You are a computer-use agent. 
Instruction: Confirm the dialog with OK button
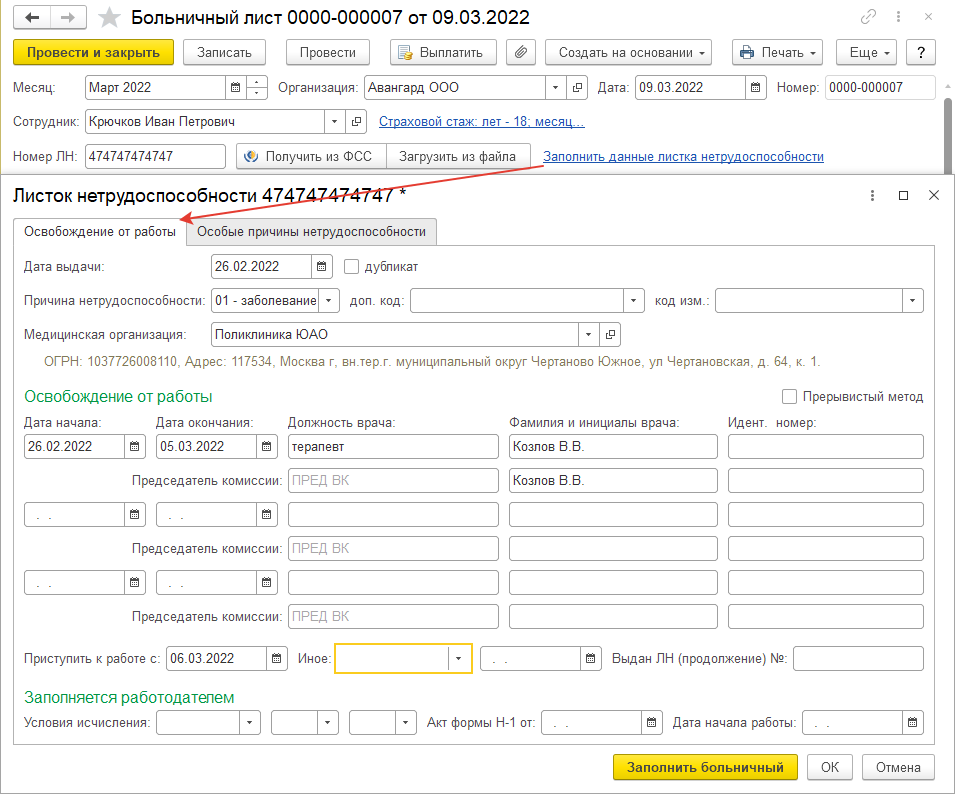point(830,767)
